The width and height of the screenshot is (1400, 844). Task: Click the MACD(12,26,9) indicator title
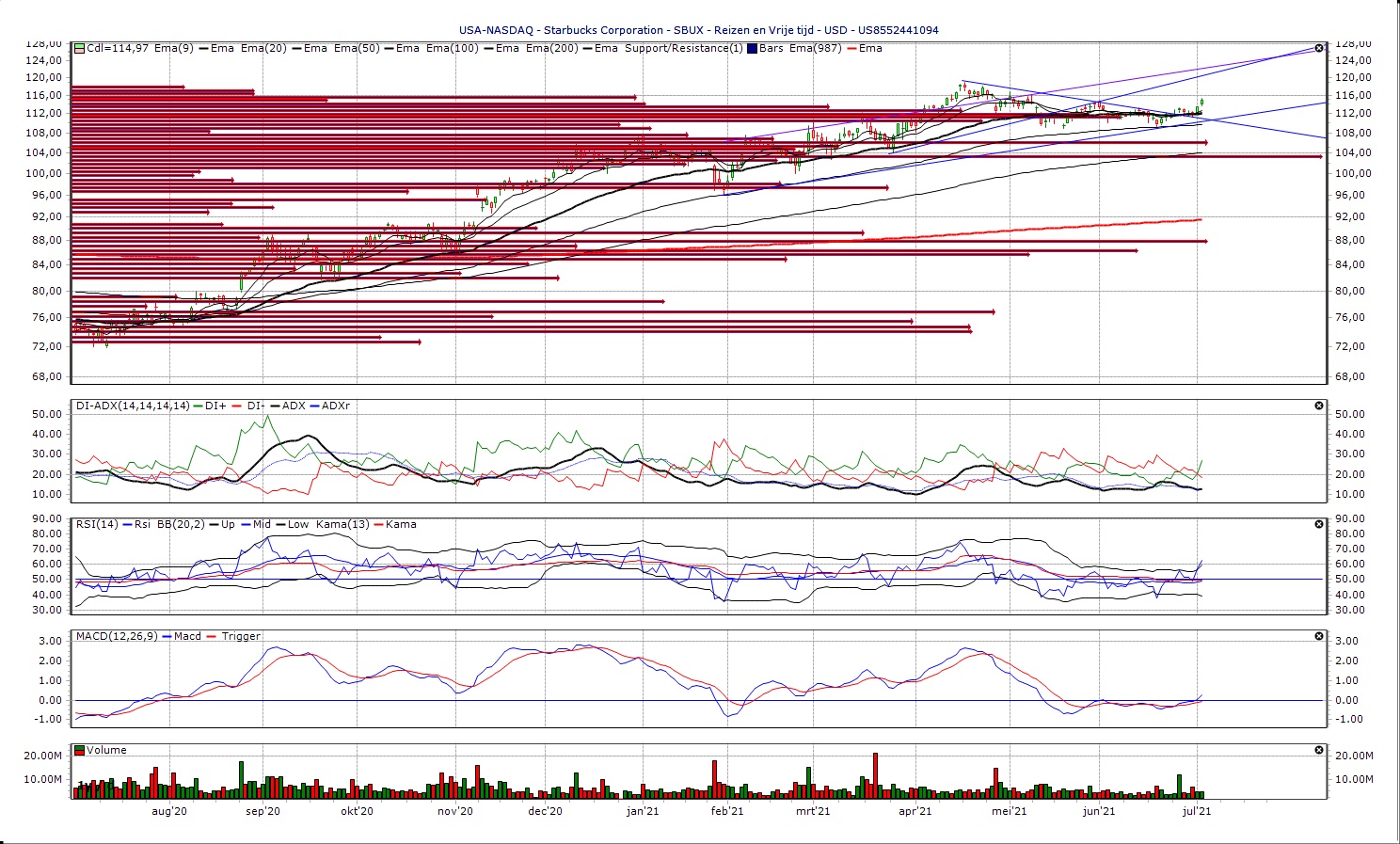[118, 636]
